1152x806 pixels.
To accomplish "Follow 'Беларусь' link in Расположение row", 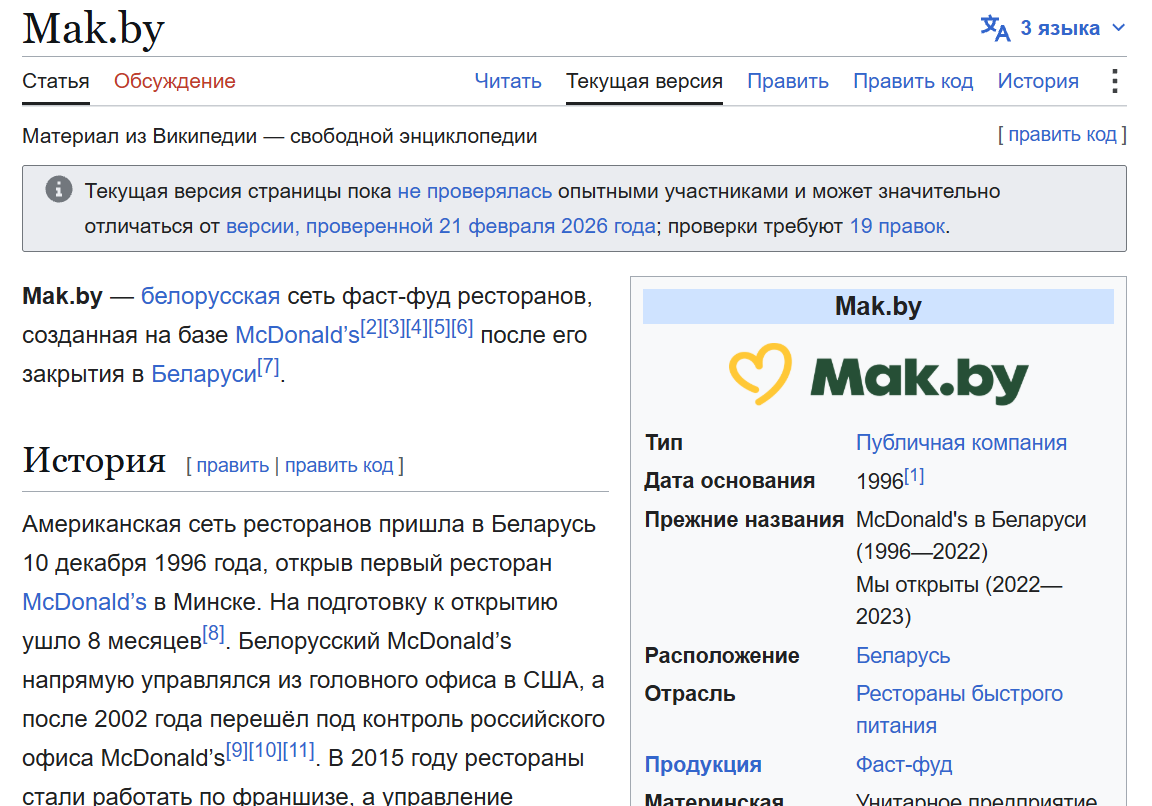I will (903, 655).
